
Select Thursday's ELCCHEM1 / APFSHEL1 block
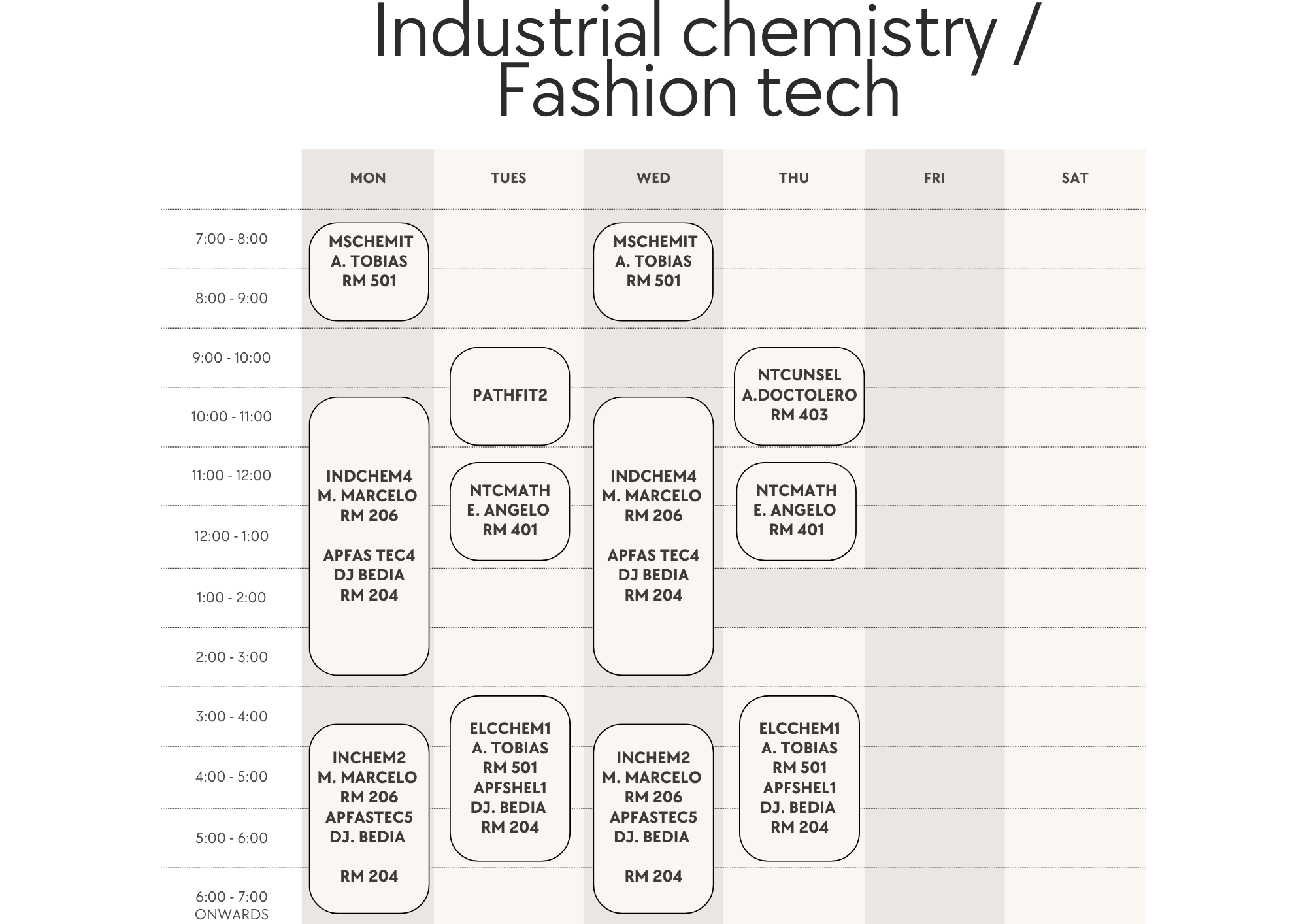click(x=799, y=778)
